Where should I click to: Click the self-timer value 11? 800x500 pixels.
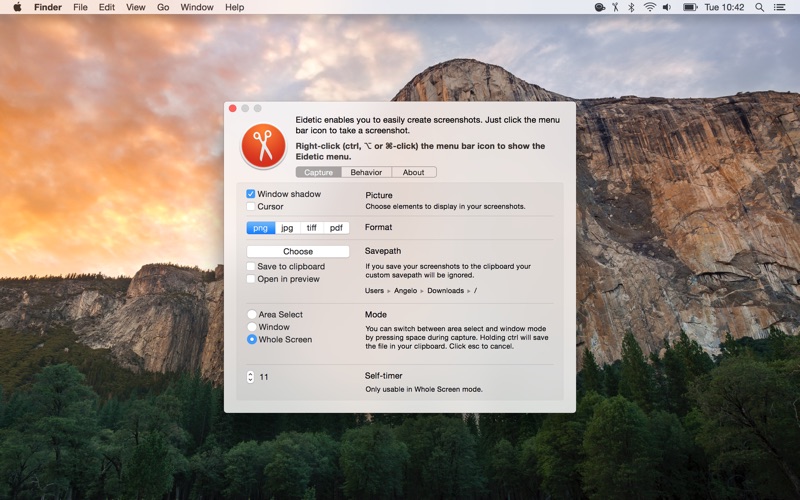pyautogui.click(x=264, y=377)
